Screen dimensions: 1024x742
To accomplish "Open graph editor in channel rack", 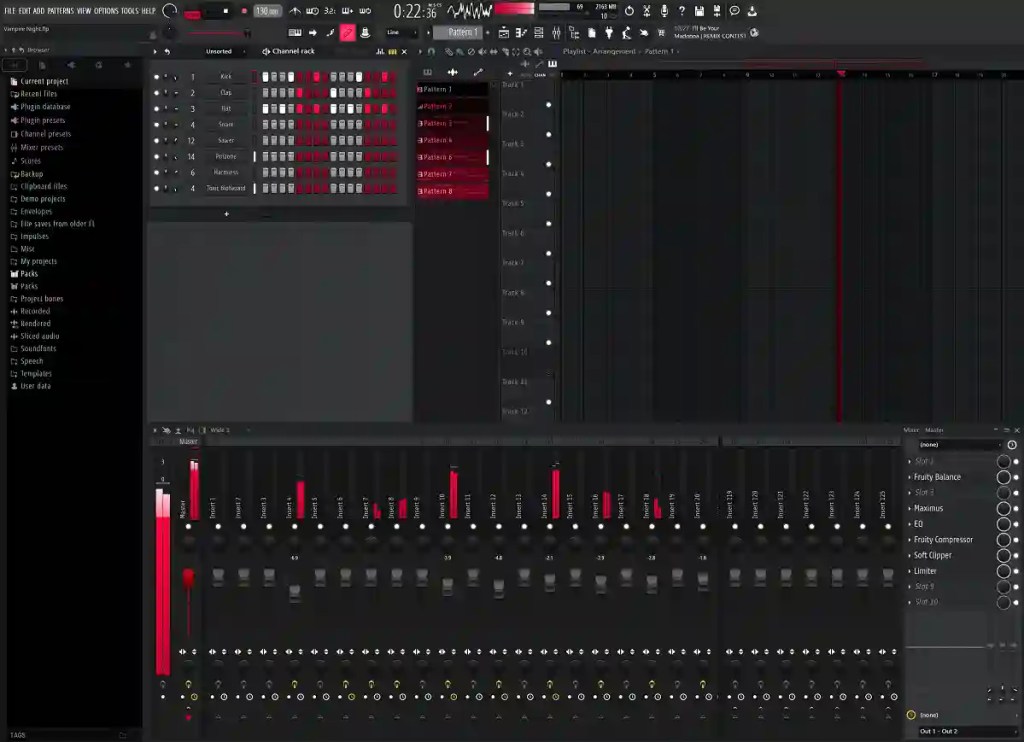I will coord(380,52).
